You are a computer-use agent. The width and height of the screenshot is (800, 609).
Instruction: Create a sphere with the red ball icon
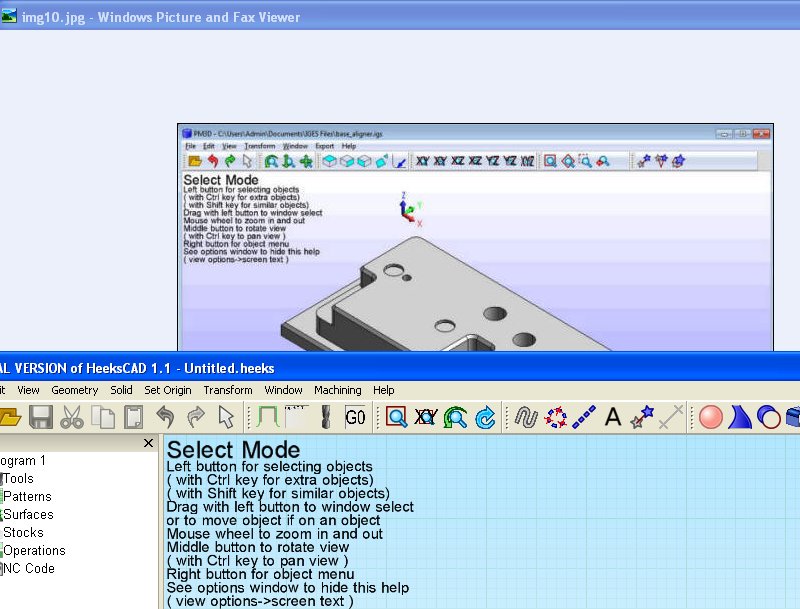(x=711, y=417)
